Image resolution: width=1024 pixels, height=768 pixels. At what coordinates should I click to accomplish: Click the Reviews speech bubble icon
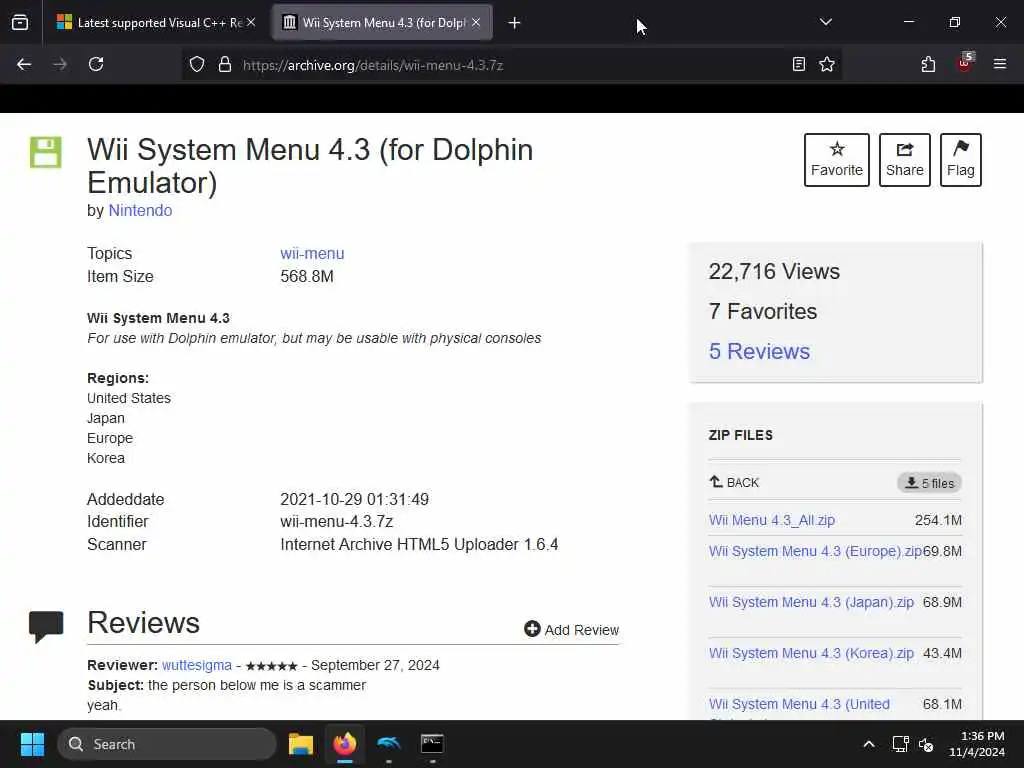click(46, 627)
